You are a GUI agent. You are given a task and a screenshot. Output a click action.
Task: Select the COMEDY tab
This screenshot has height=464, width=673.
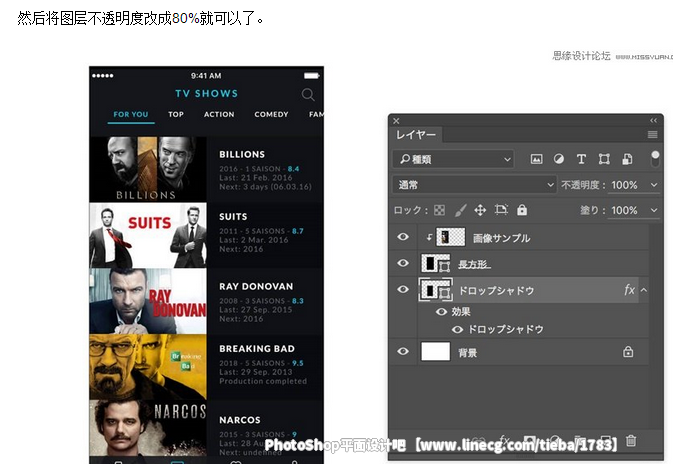pyautogui.click(x=271, y=115)
